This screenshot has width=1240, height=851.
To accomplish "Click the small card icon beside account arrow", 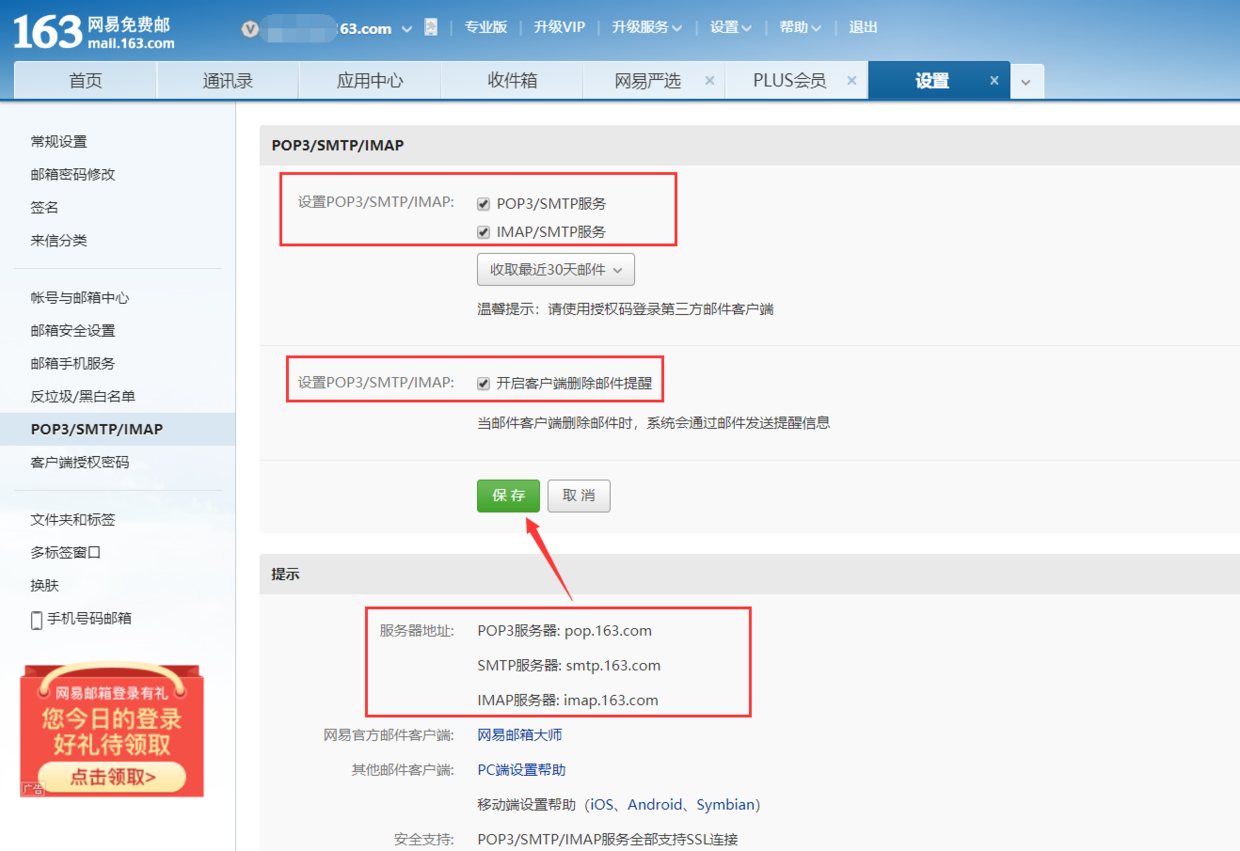I will point(431,28).
